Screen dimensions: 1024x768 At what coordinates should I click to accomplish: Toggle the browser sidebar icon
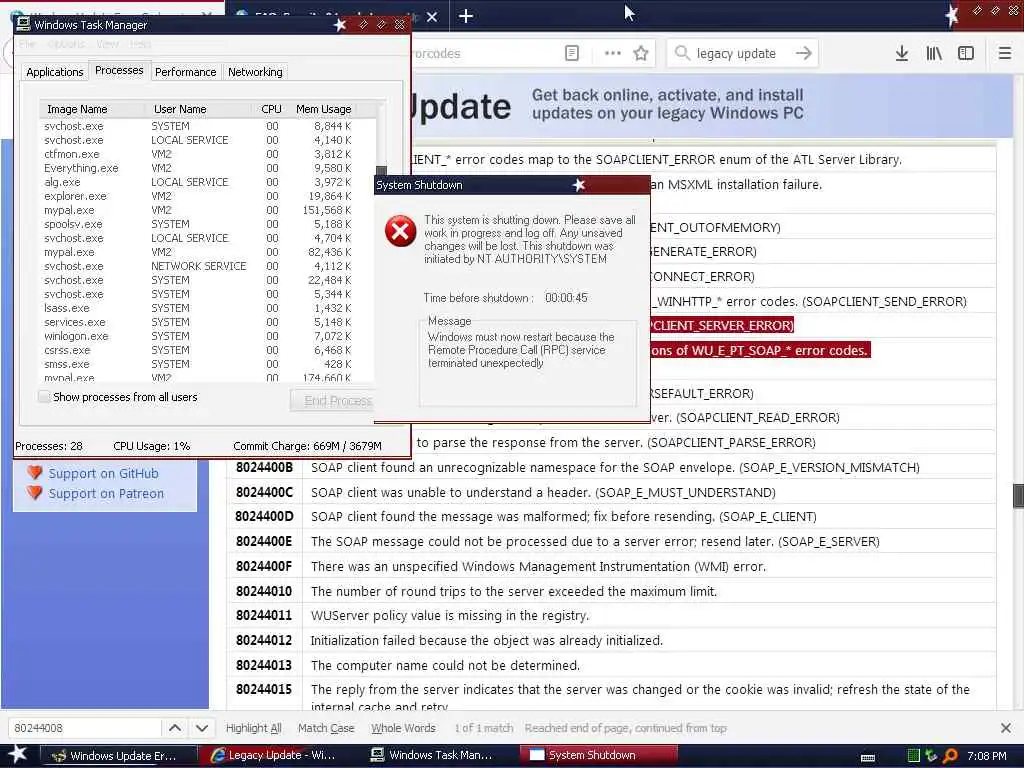[966, 53]
